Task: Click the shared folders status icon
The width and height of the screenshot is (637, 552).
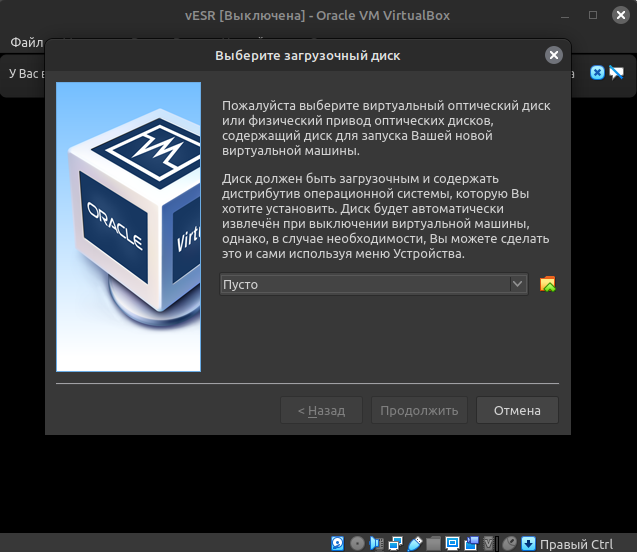Action: [433, 543]
